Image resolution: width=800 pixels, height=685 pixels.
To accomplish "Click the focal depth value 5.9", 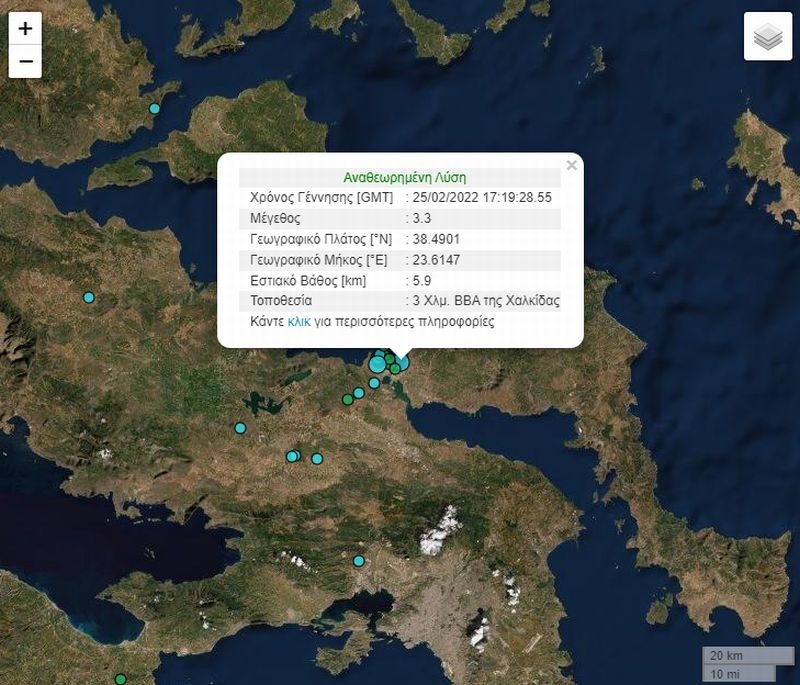I will point(422,280).
